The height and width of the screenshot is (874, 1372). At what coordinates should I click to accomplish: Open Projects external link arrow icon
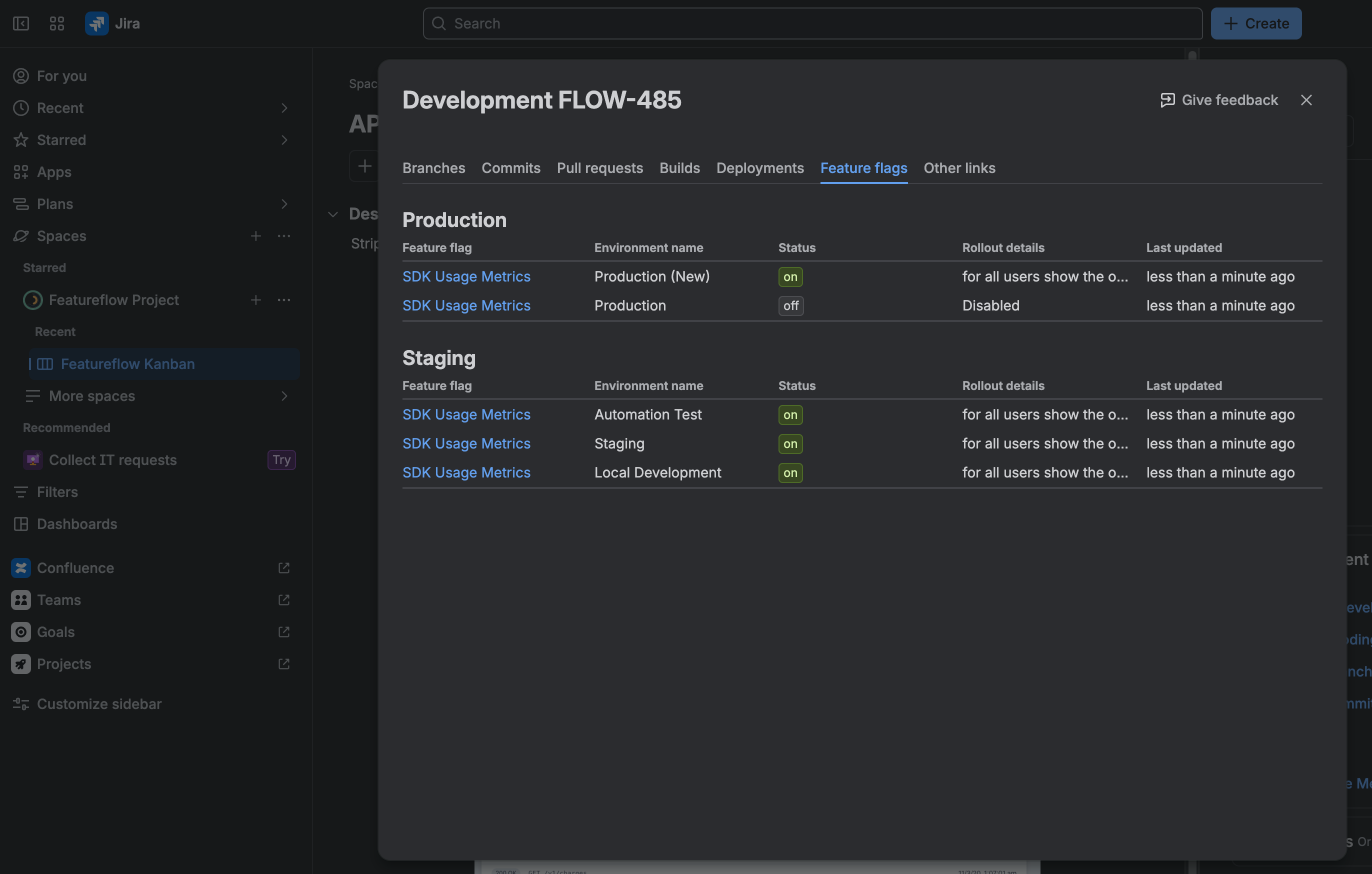click(283, 663)
